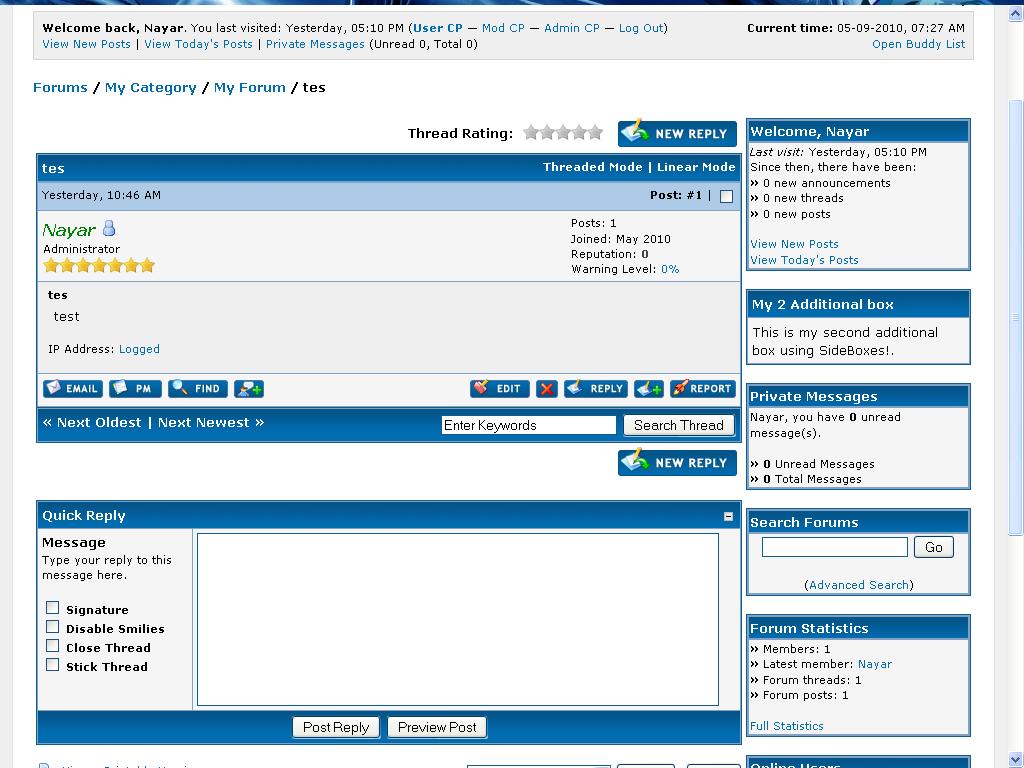Viewport: 1024px width, 768px height.
Task: Go to Next Newest thread
Action: click(x=211, y=423)
